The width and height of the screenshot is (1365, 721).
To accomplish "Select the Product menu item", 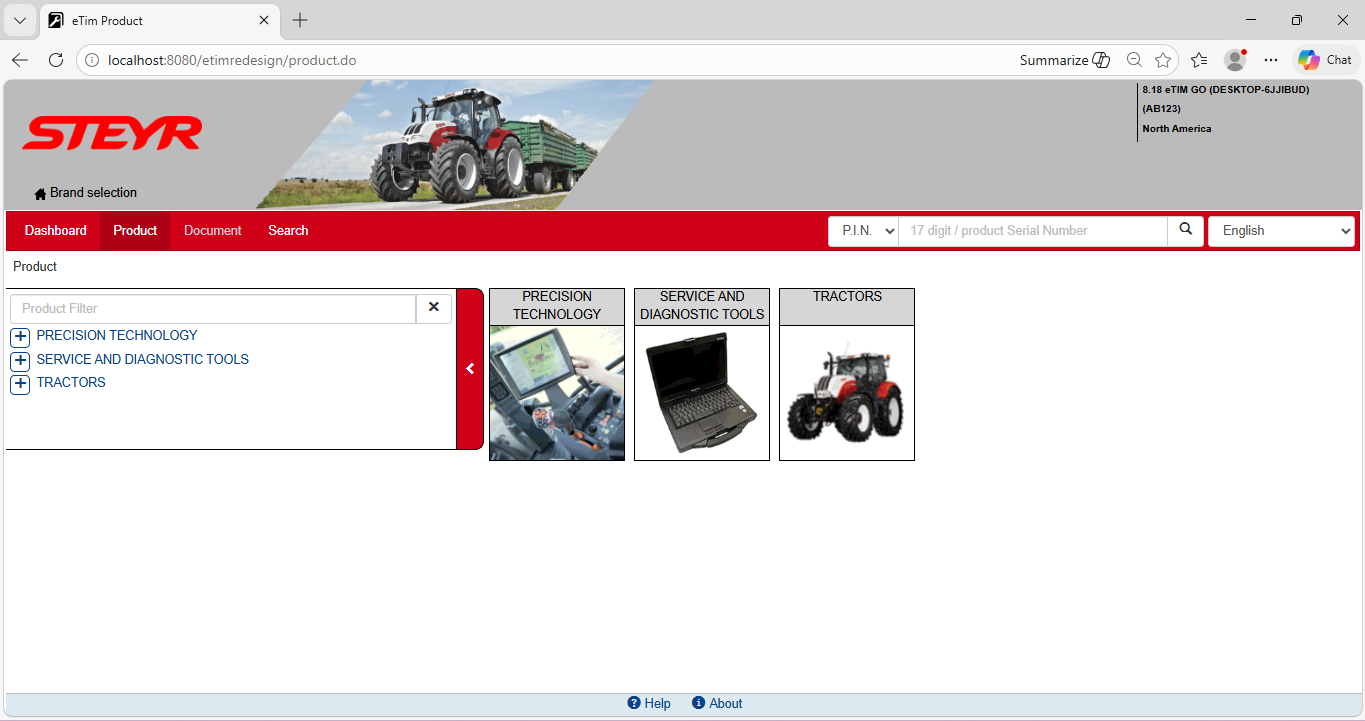I will coord(135,230).
